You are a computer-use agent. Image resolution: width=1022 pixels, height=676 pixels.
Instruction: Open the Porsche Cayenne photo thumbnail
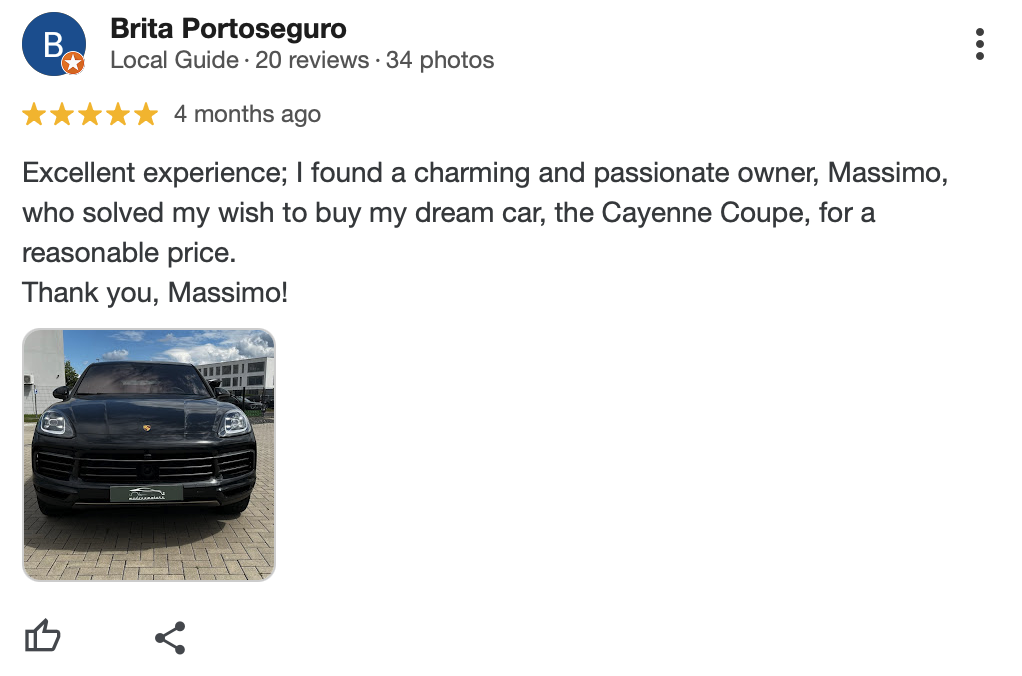(148, 454)
